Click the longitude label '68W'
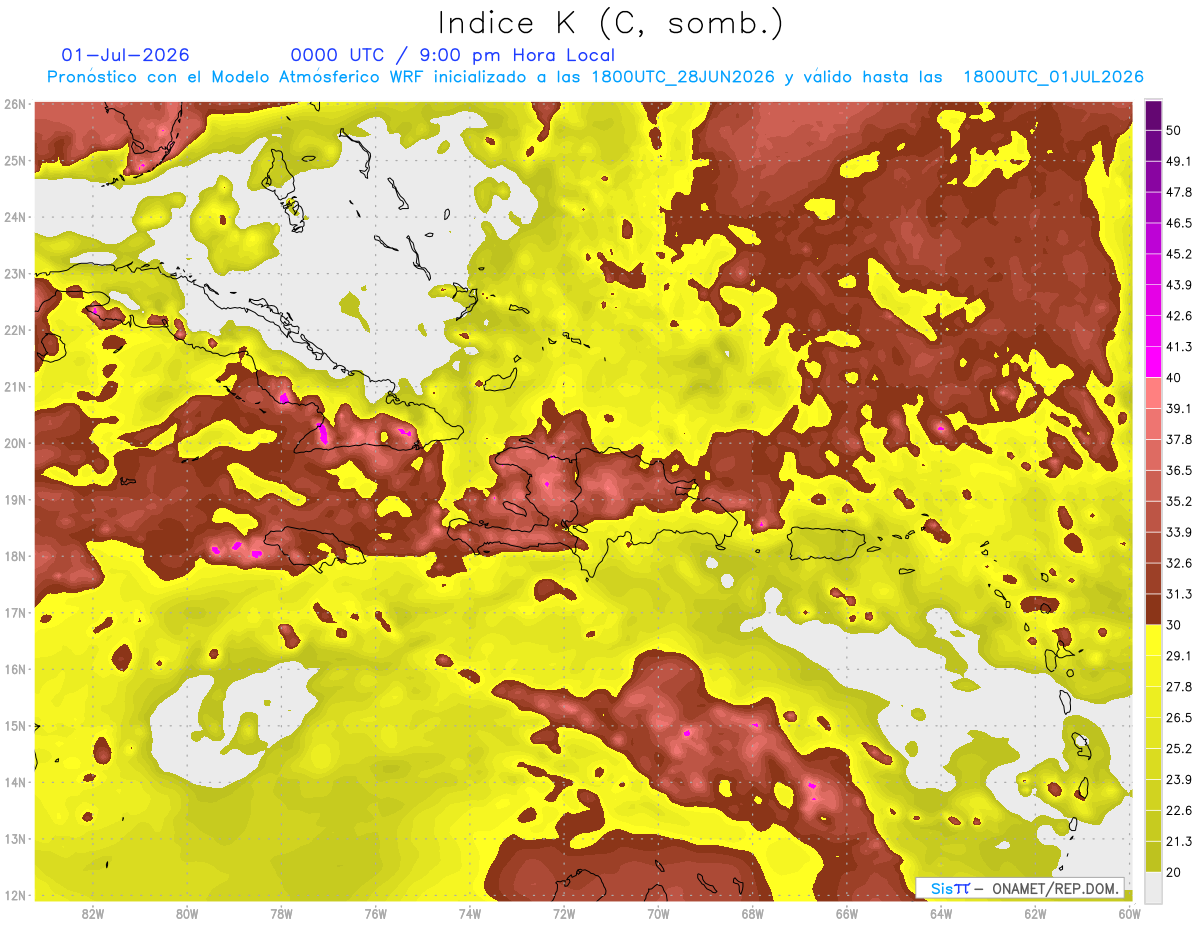 tap(753, 913)
